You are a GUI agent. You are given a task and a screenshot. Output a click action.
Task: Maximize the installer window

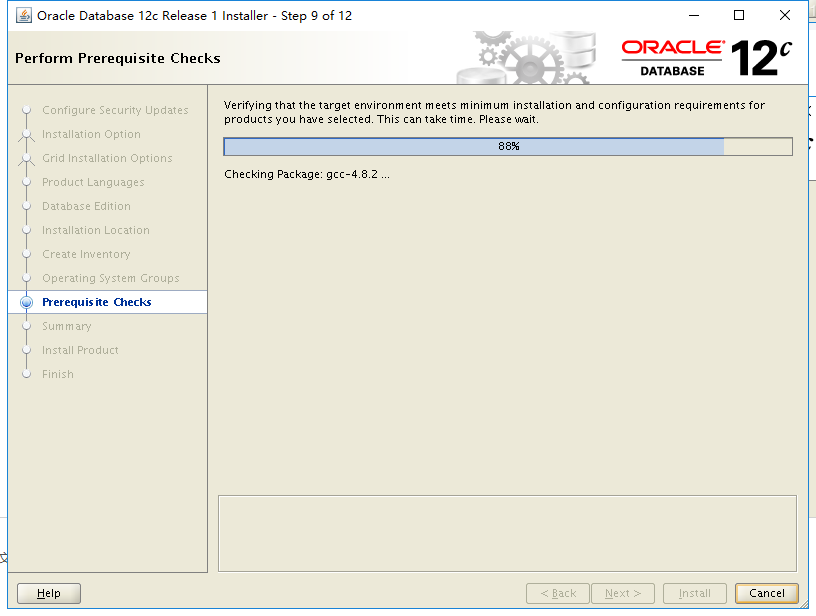point(738,16)
